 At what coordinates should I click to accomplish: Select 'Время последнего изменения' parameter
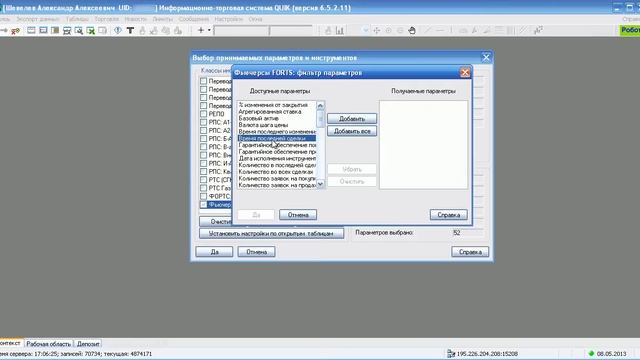click(277, 131)
